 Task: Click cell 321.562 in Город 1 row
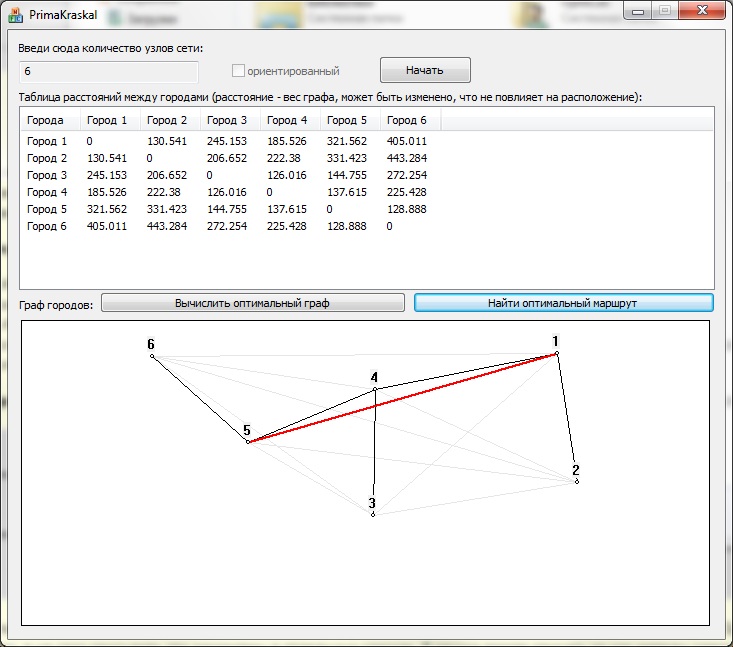[x=347, y=141]
